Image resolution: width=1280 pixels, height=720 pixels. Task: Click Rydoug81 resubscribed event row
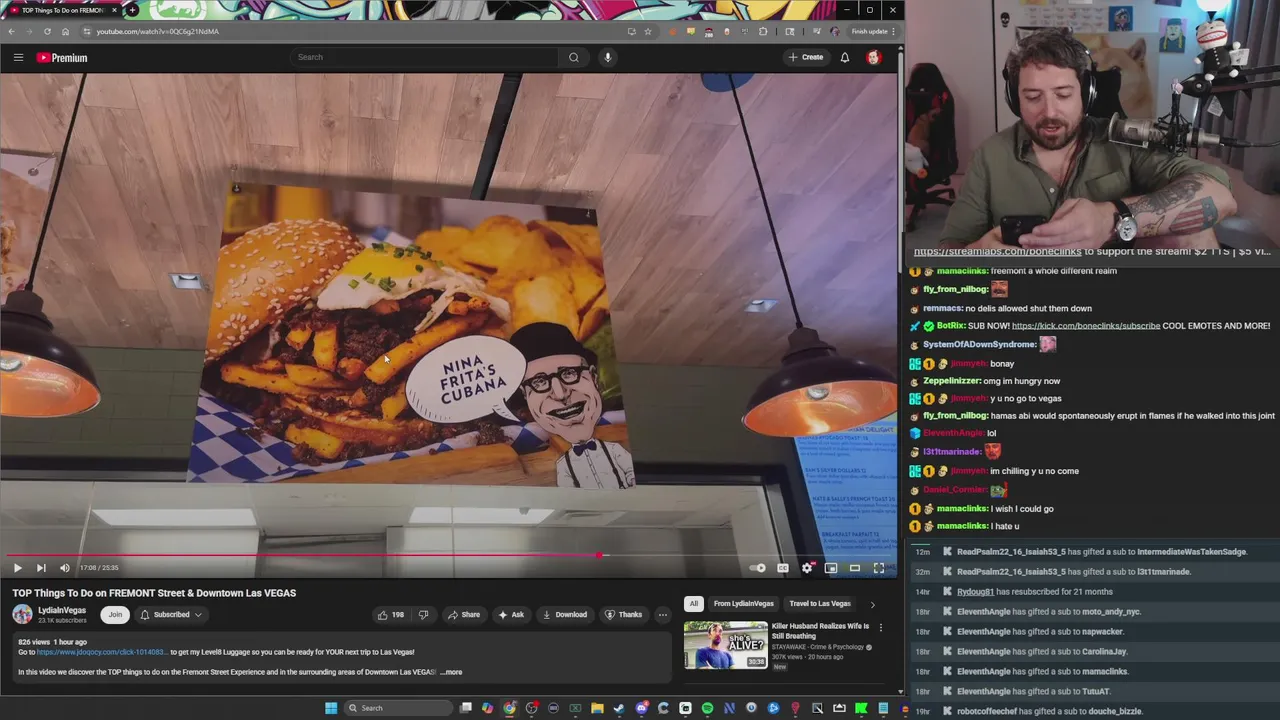coord(1093,592)
